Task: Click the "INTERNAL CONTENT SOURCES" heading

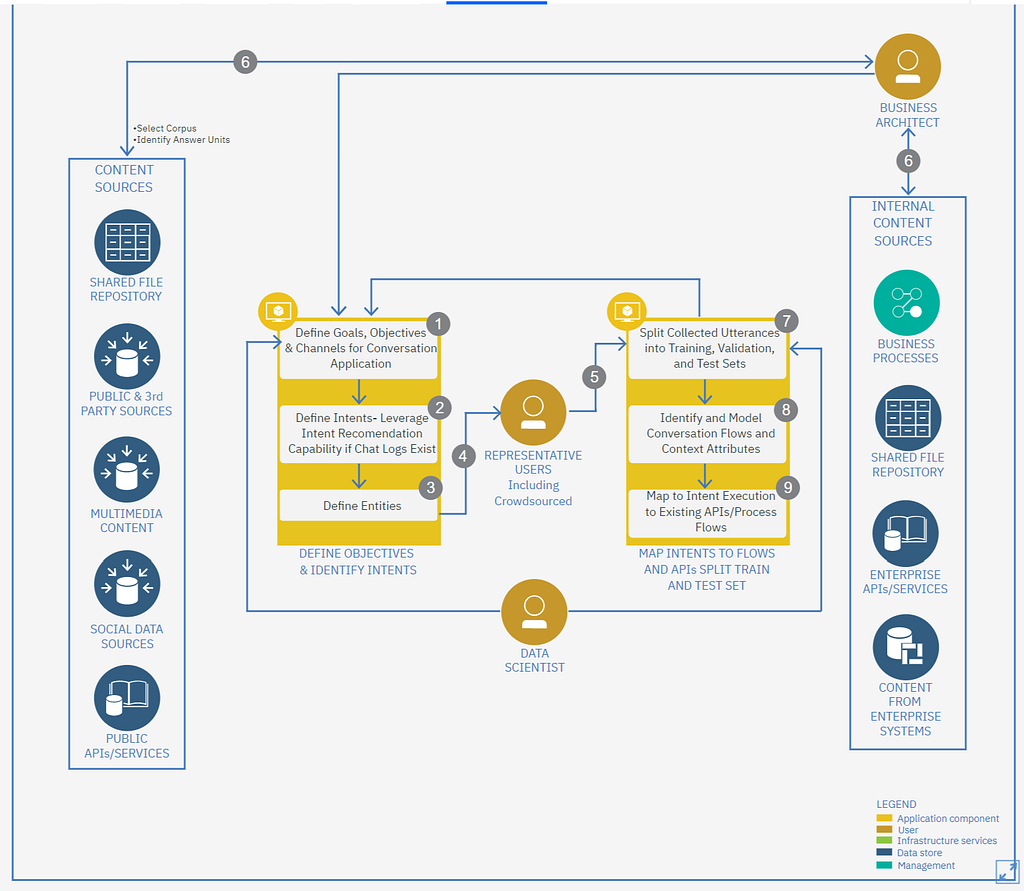Action: (x=903, y=223)
